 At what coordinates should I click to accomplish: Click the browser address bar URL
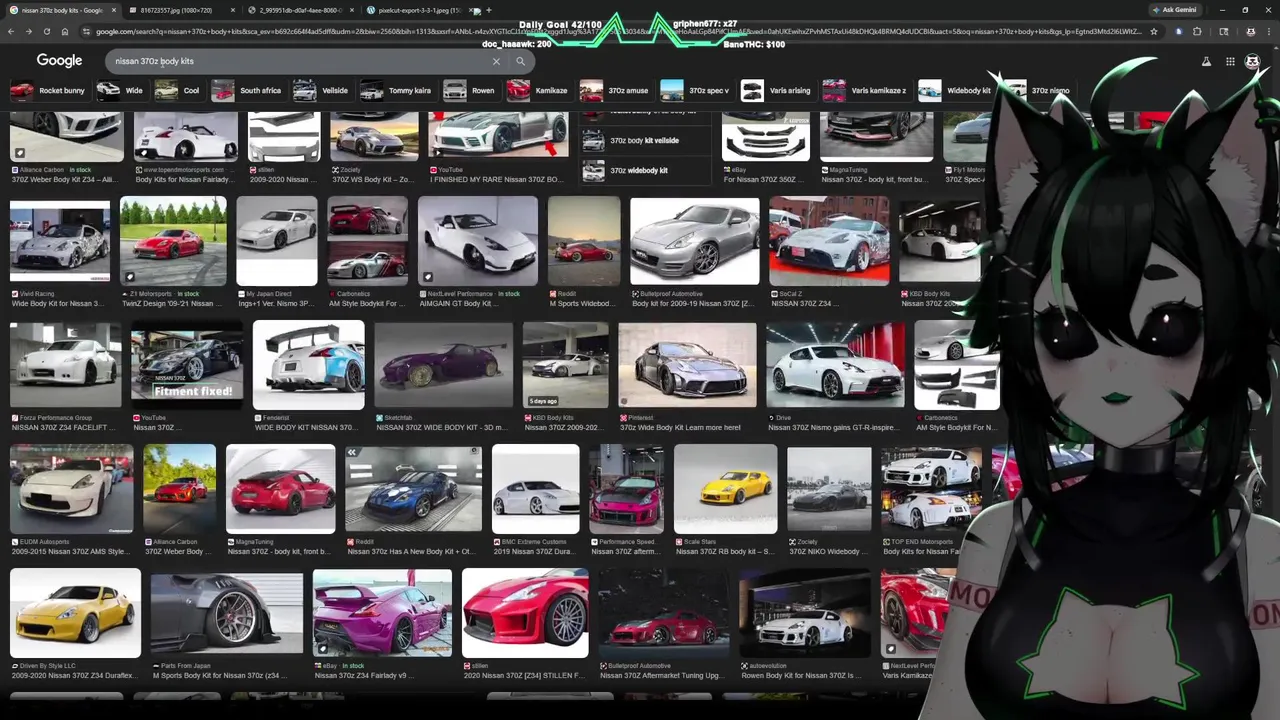(618, 31)
